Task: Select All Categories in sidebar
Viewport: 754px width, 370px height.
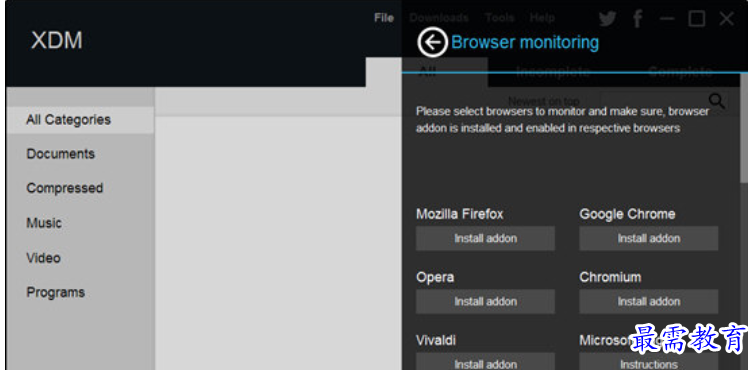Action: click(x=80, y=120)
